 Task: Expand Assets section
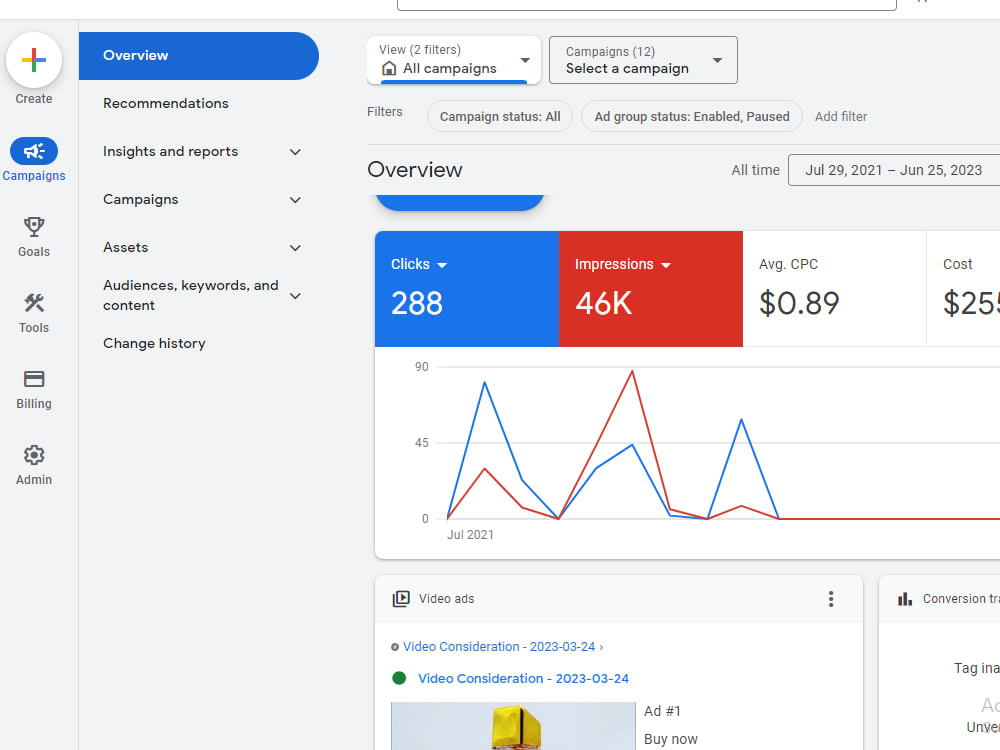pyautogui.click(x=295, y=247)
